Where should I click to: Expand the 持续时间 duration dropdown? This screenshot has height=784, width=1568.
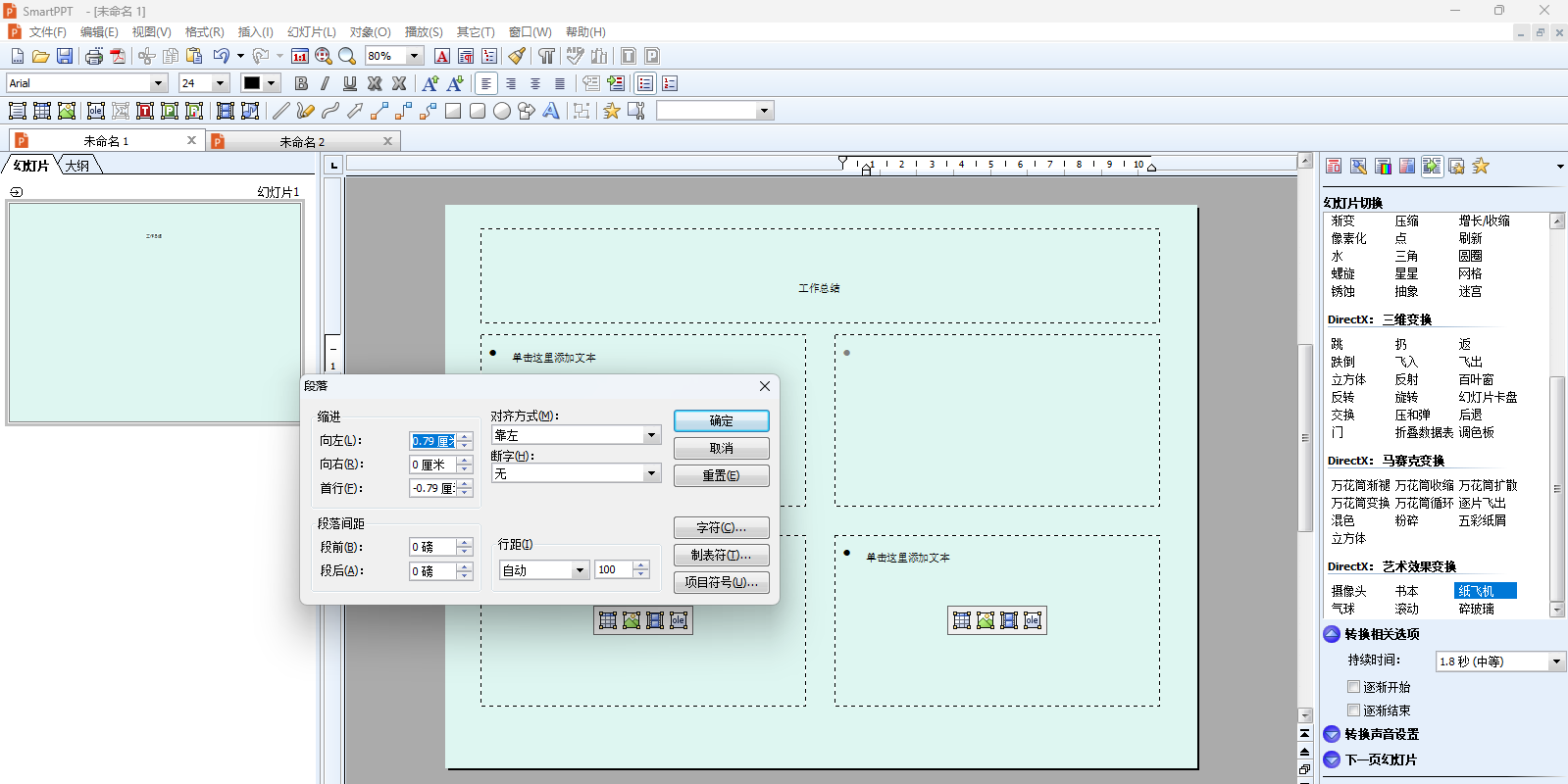[x=1555, y=661]
